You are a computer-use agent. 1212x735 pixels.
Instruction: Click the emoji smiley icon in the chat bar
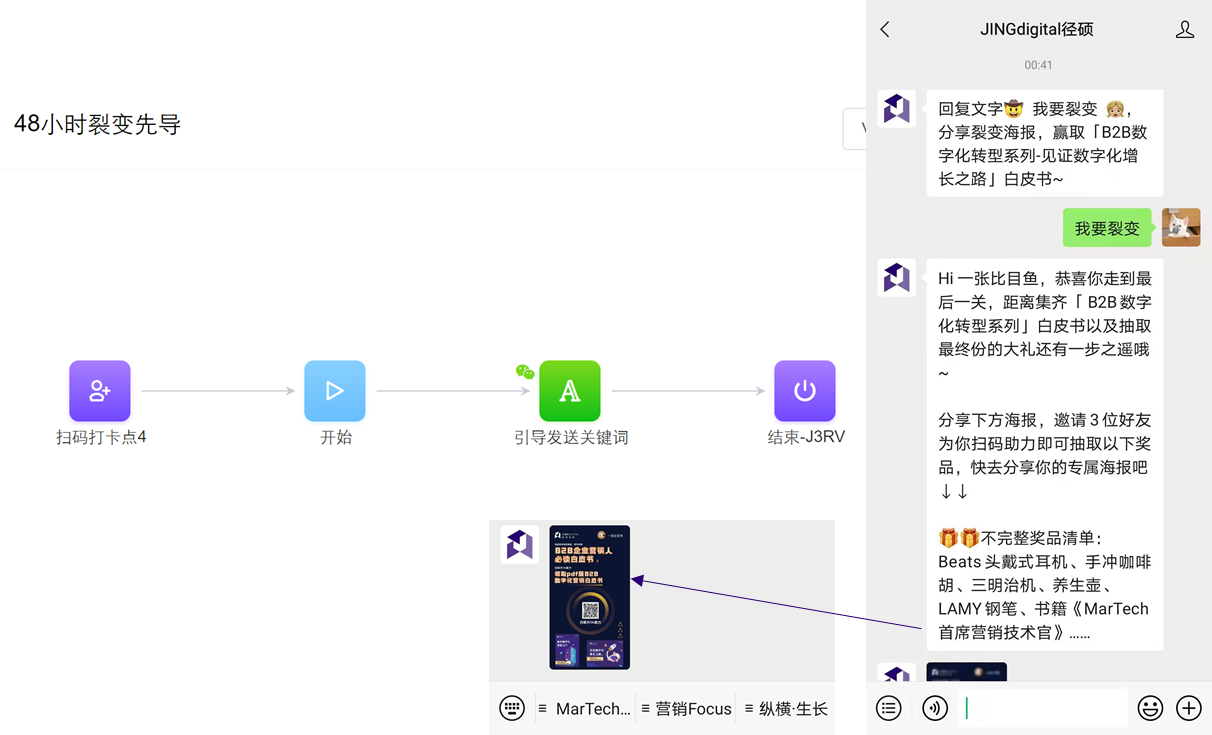pos(1150,708)
